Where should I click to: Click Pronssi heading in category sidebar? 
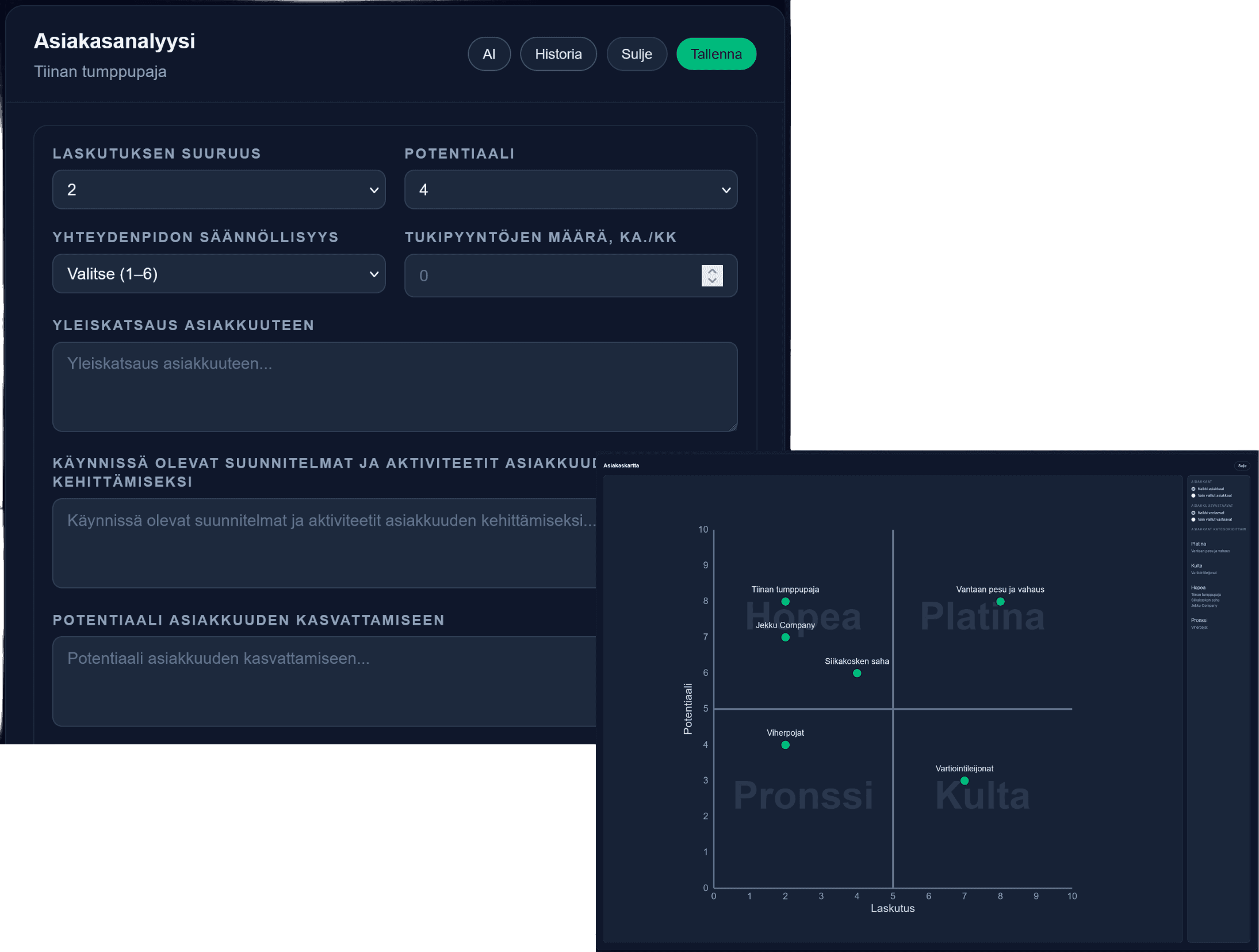click(x=1199, y=620)
